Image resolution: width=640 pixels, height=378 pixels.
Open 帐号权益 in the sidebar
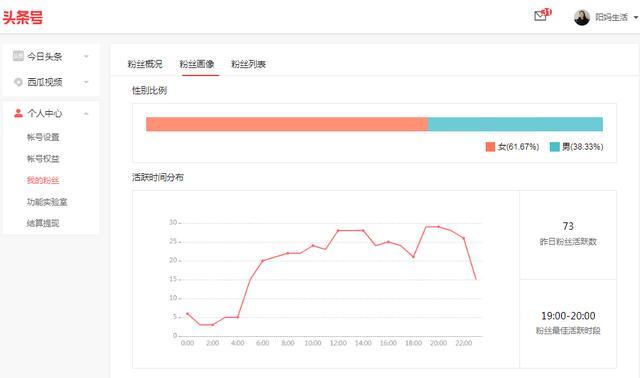43,159
